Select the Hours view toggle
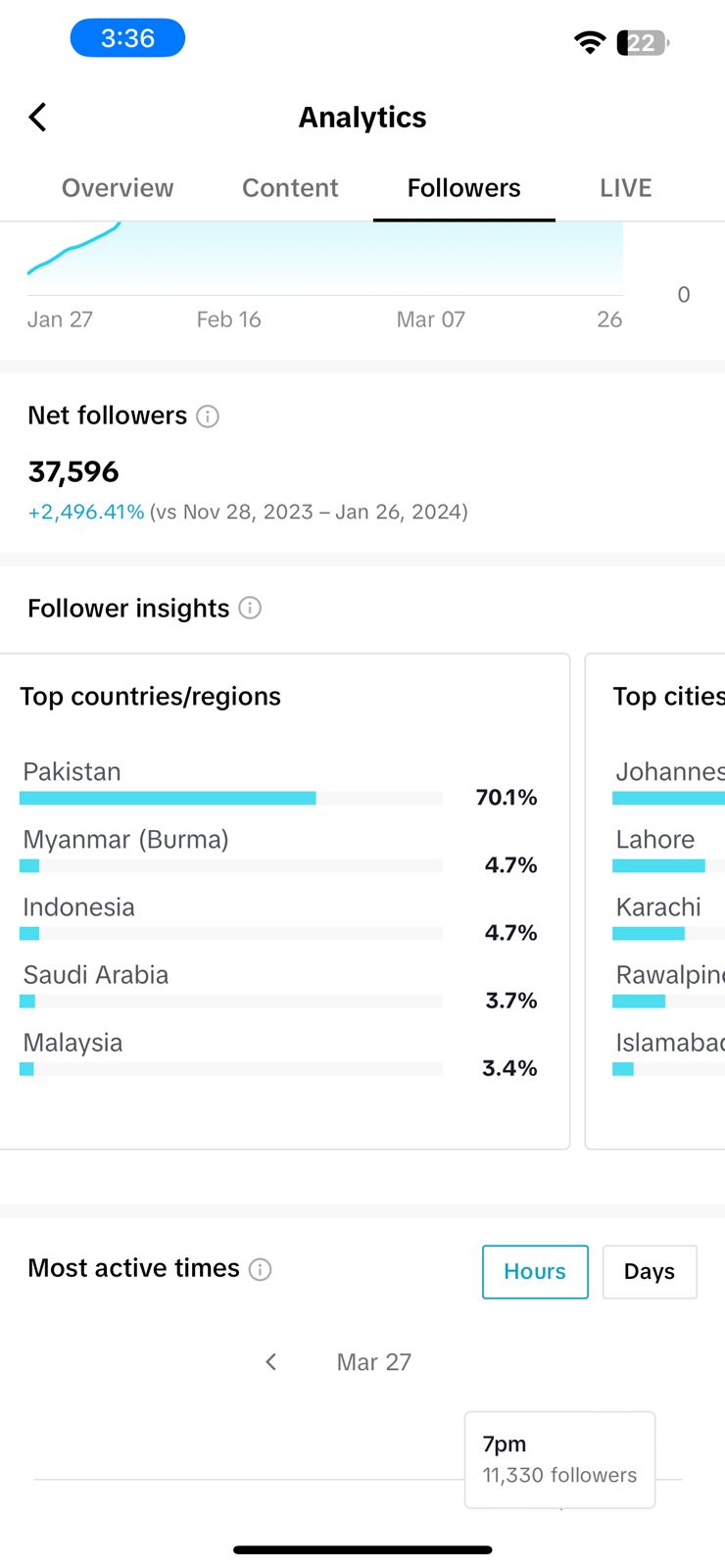Image resolution: width=725 pixels, height=1568 pixels. (535, 1272)
